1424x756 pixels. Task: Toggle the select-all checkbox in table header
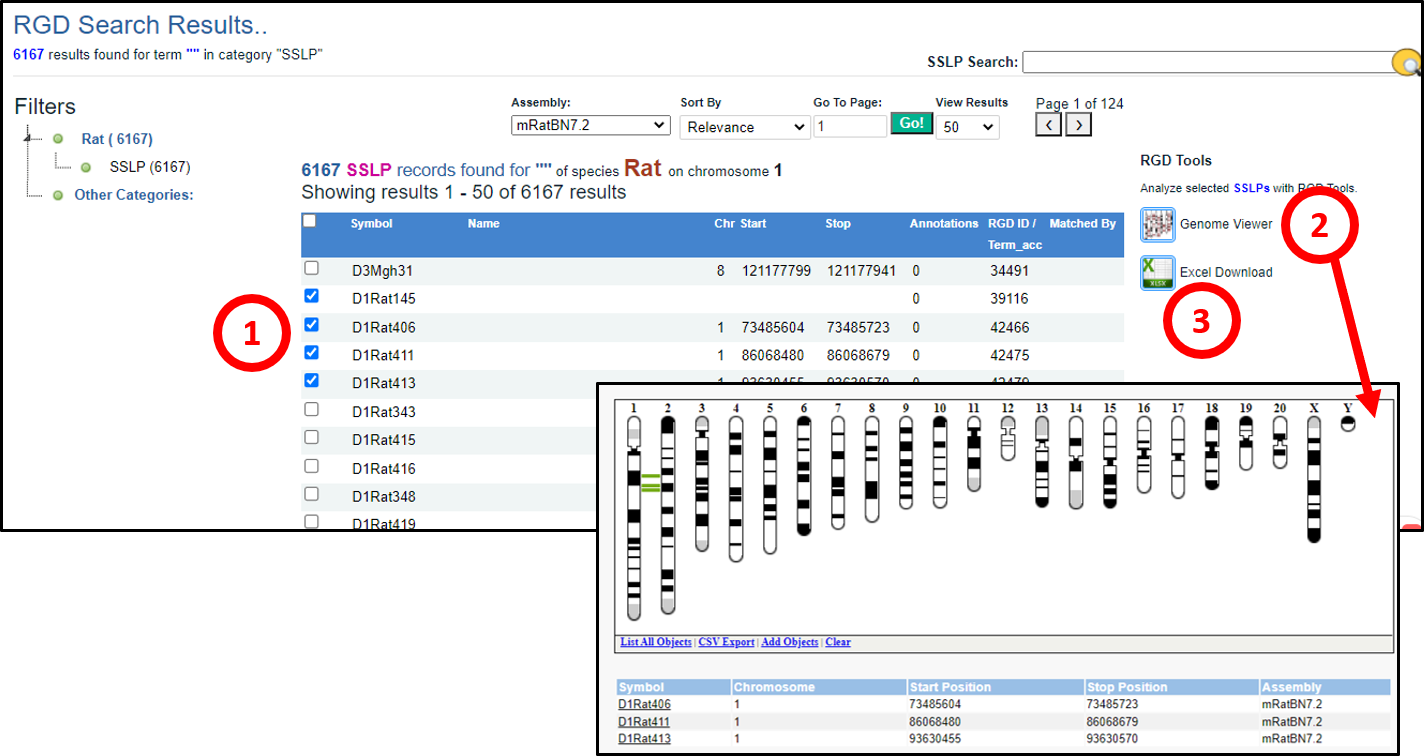pyautogui.click(x=310, y=222)
